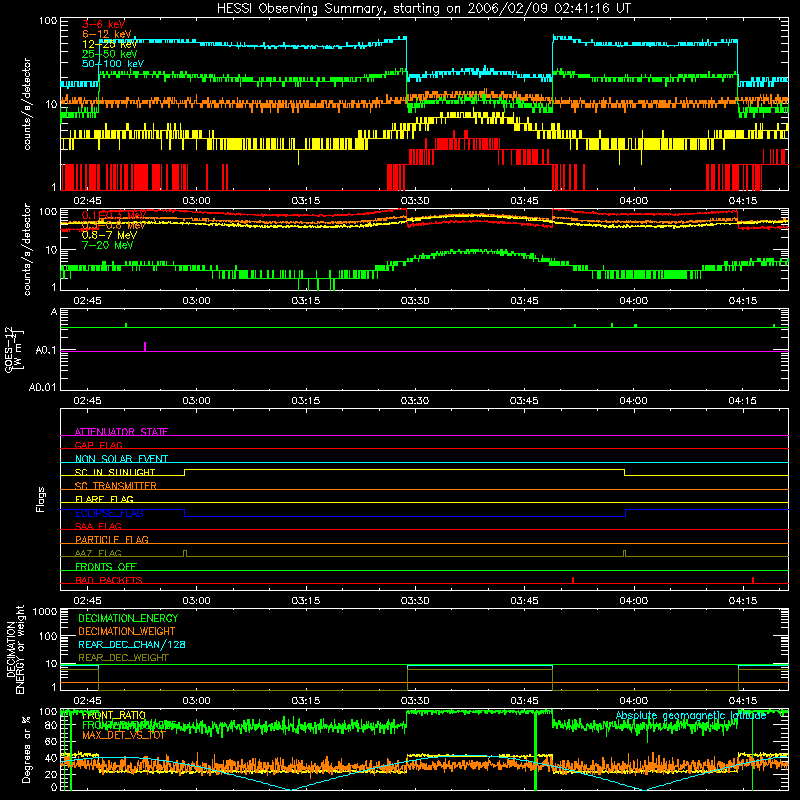Select the PARTICLE_FLAG label
Image resolution: width=800 pixels, height=800 pixels.
point(112,539)
